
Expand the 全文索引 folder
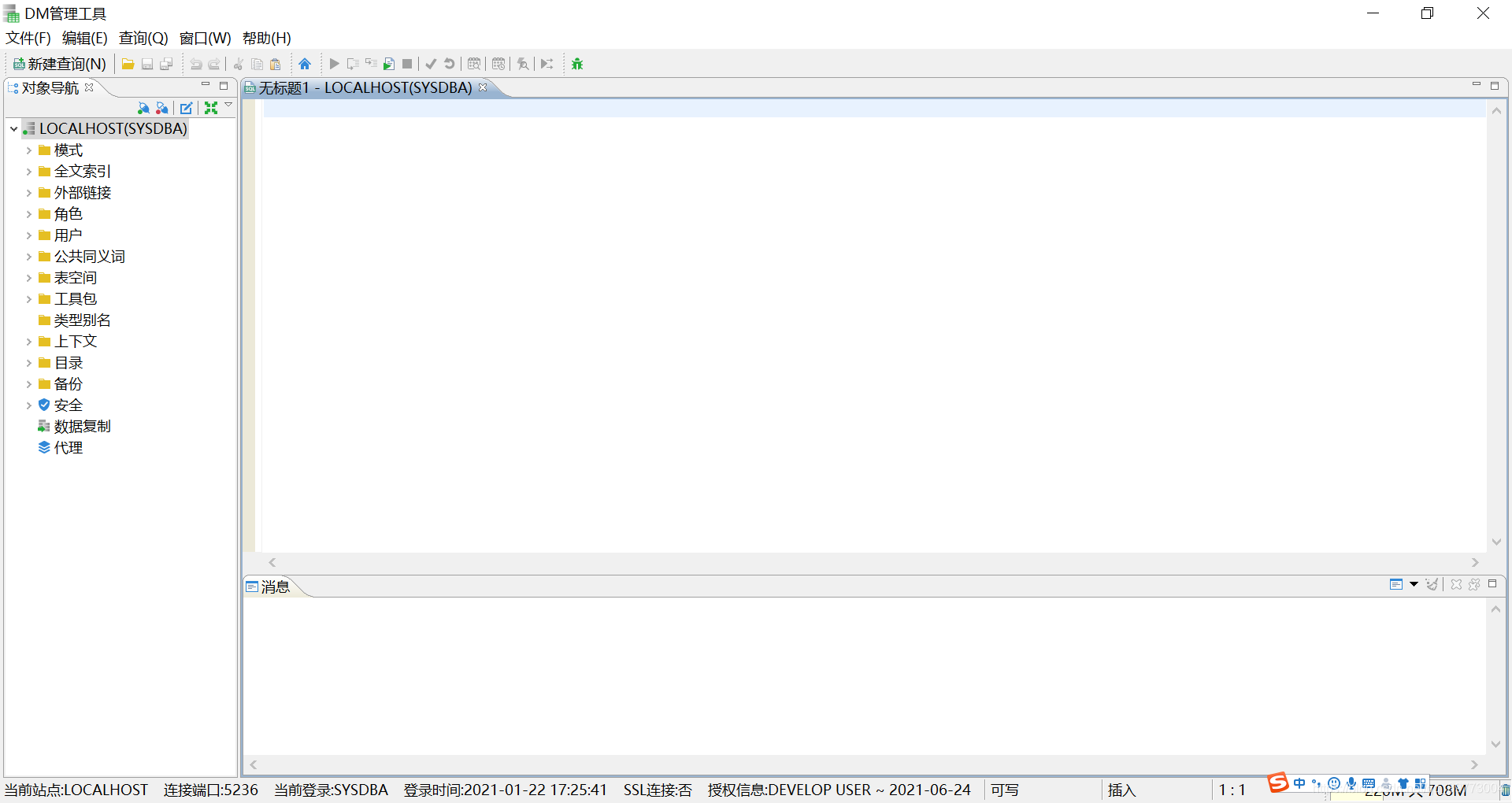pyautogui.click(x=28, y=171)
